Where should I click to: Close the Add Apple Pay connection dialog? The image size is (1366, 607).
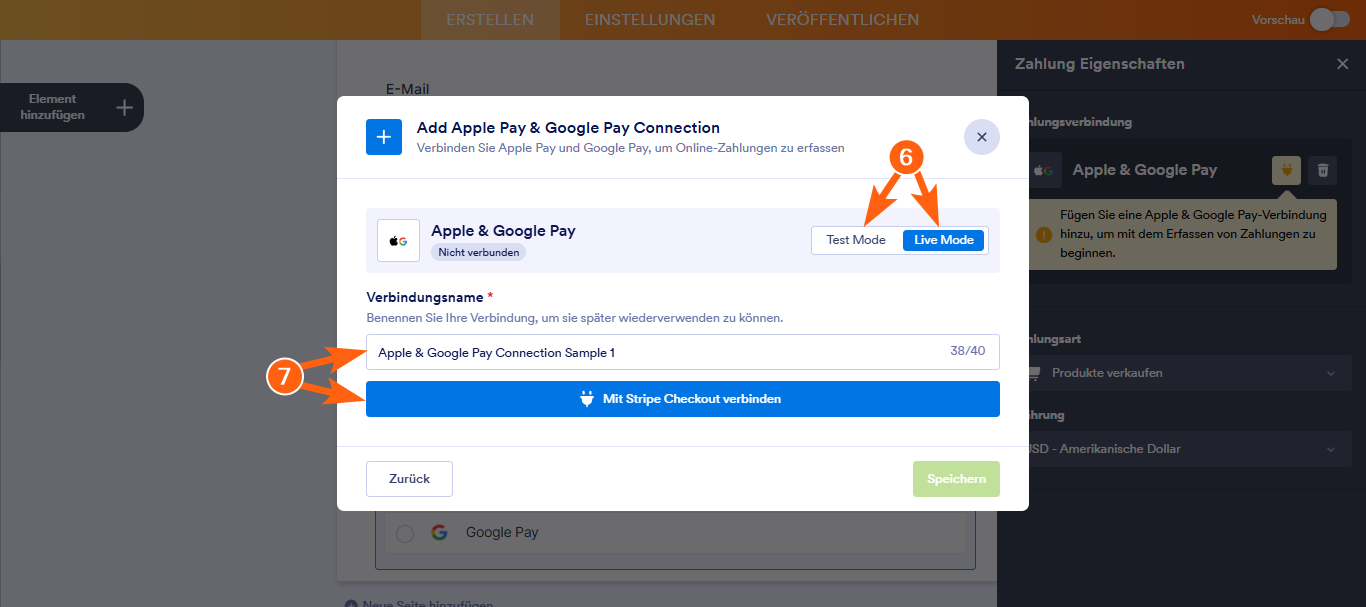point(981,137)
